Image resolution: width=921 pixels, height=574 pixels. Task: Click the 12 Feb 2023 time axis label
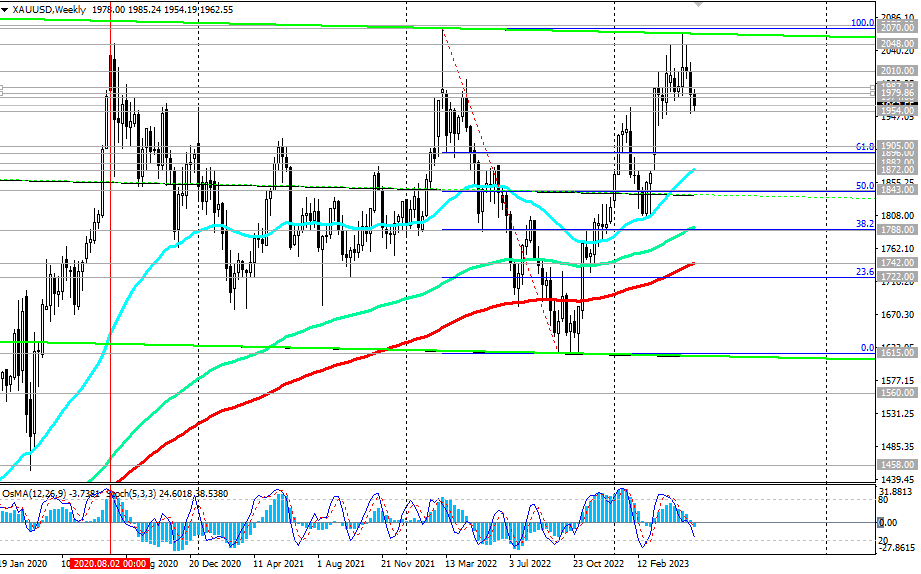[x=663, y=563]
